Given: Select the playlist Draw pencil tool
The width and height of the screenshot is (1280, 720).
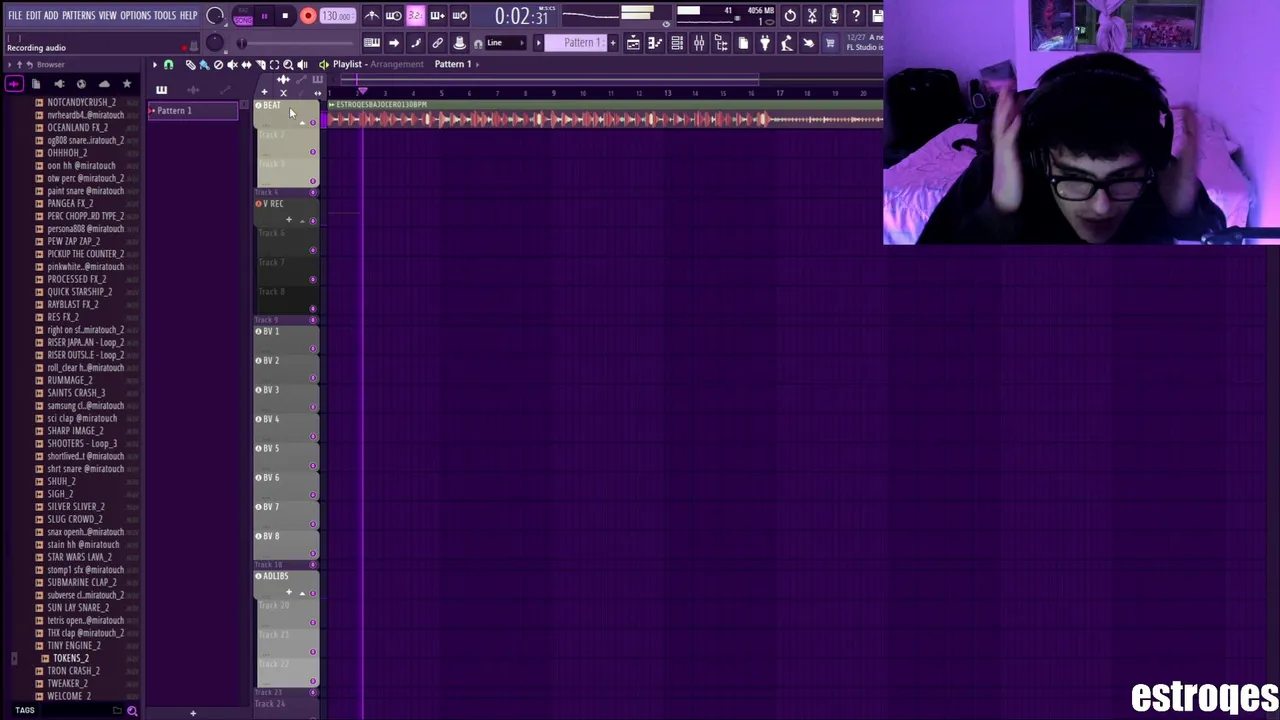Looking at the screenshot, I should tap(190, 64).
